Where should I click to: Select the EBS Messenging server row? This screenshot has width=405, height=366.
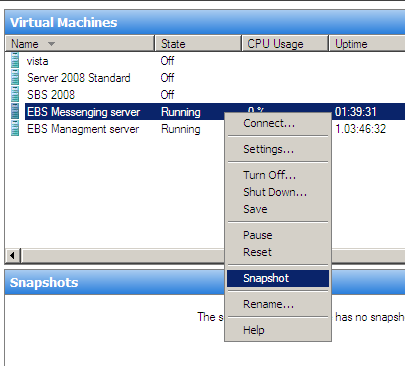205,112
